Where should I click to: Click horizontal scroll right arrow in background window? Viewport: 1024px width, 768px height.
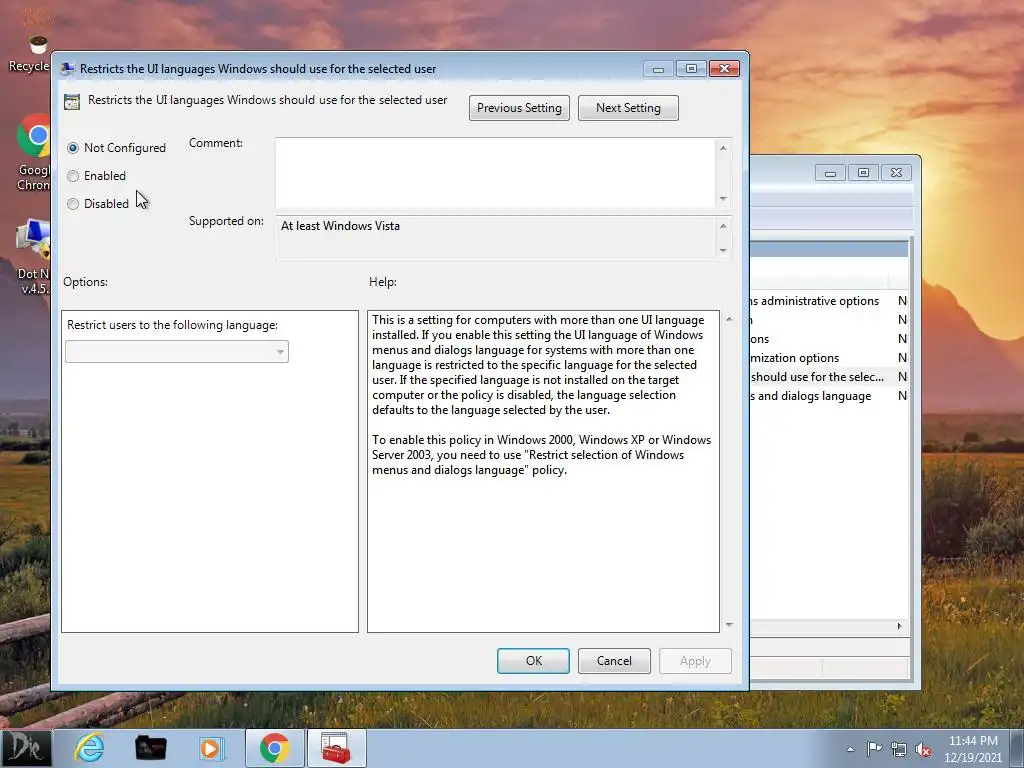[899, 626]
